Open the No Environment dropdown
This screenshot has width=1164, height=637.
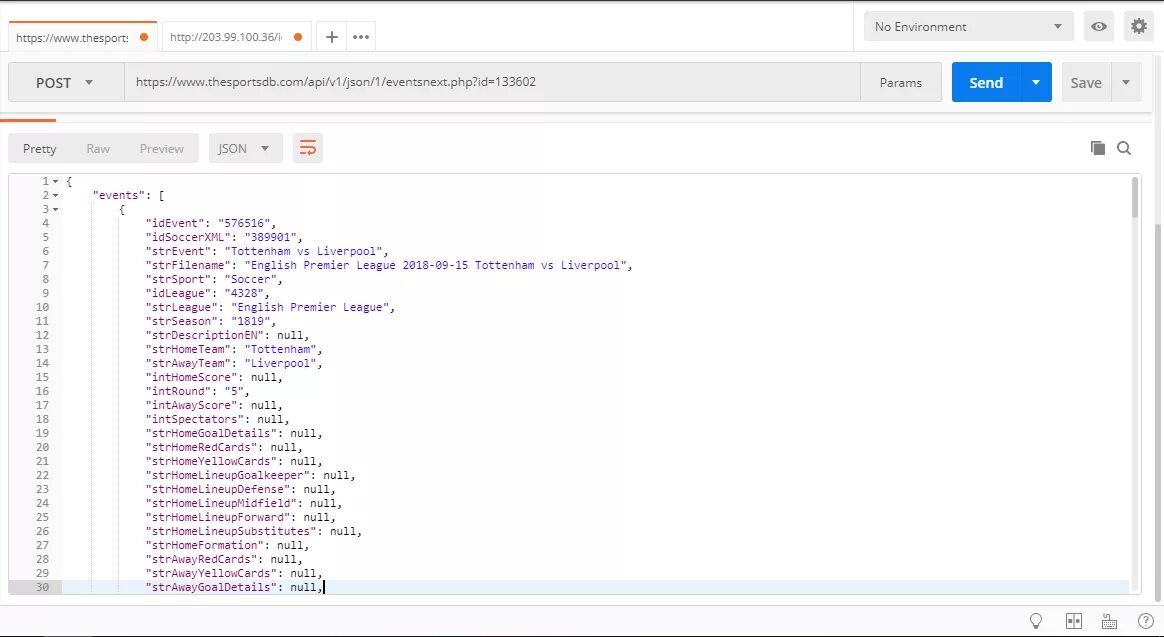tap(968, 27)
